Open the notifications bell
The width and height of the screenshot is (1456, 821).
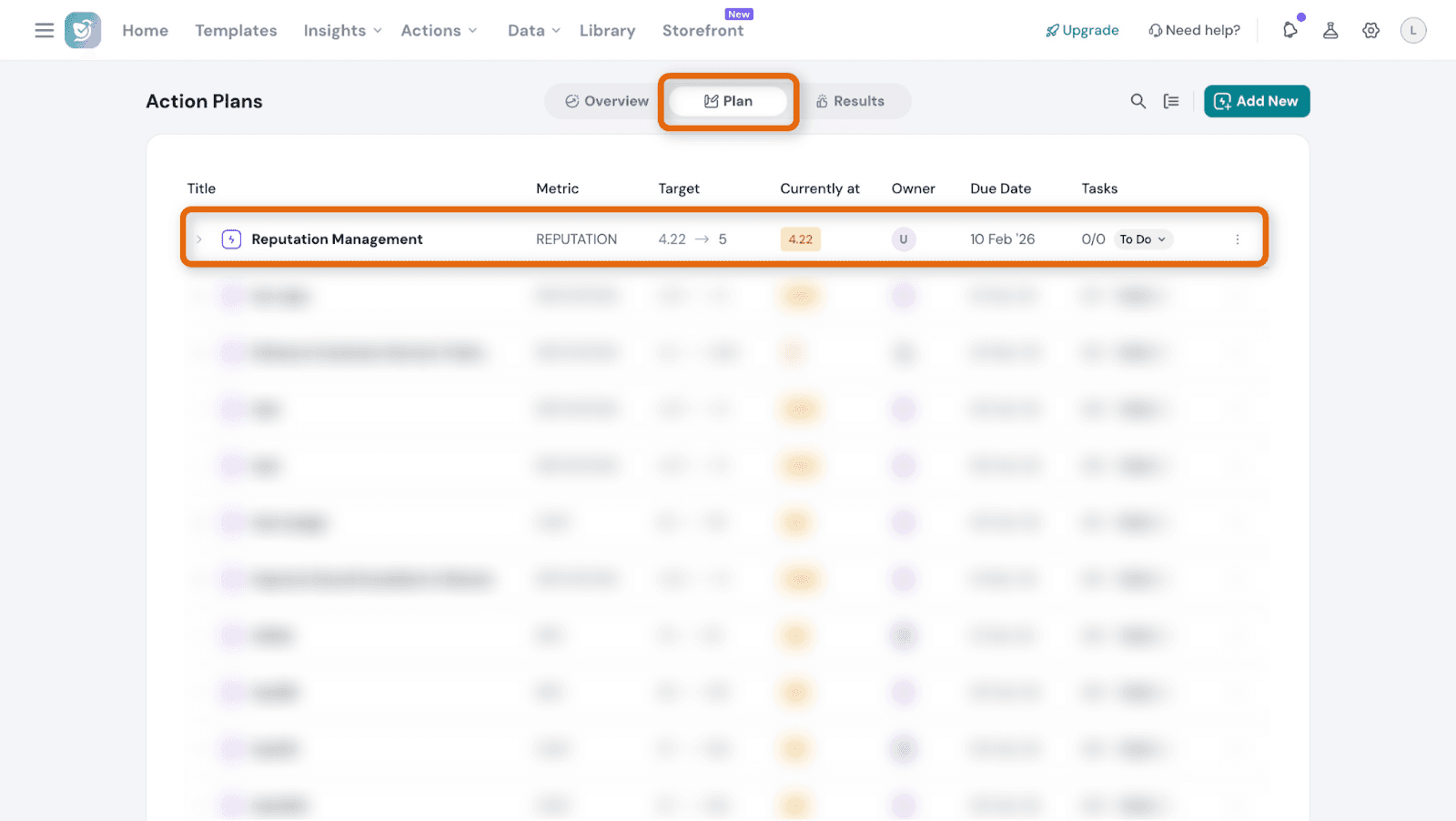click(x=1289, y=30)
